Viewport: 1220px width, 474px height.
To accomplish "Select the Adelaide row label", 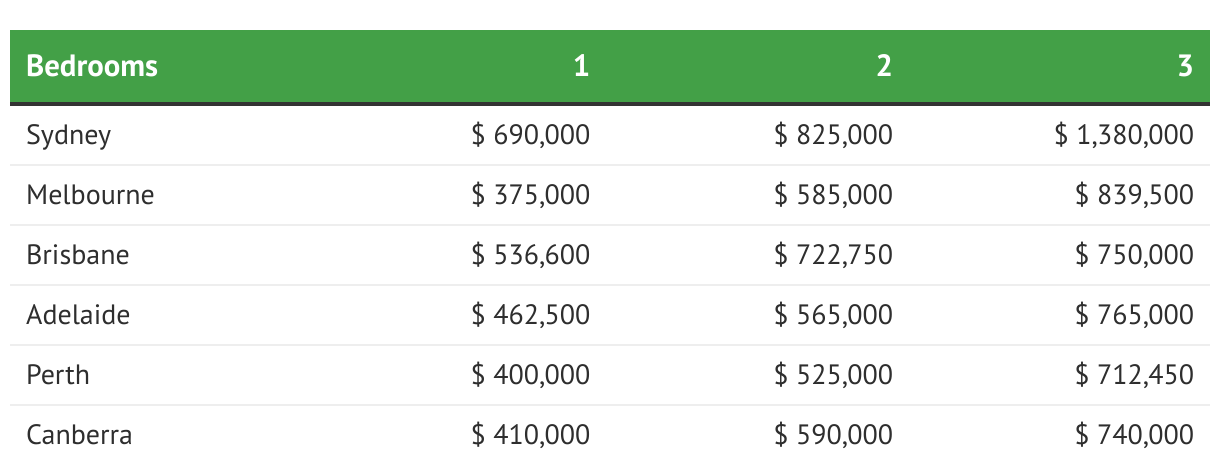I will point(79,315).
